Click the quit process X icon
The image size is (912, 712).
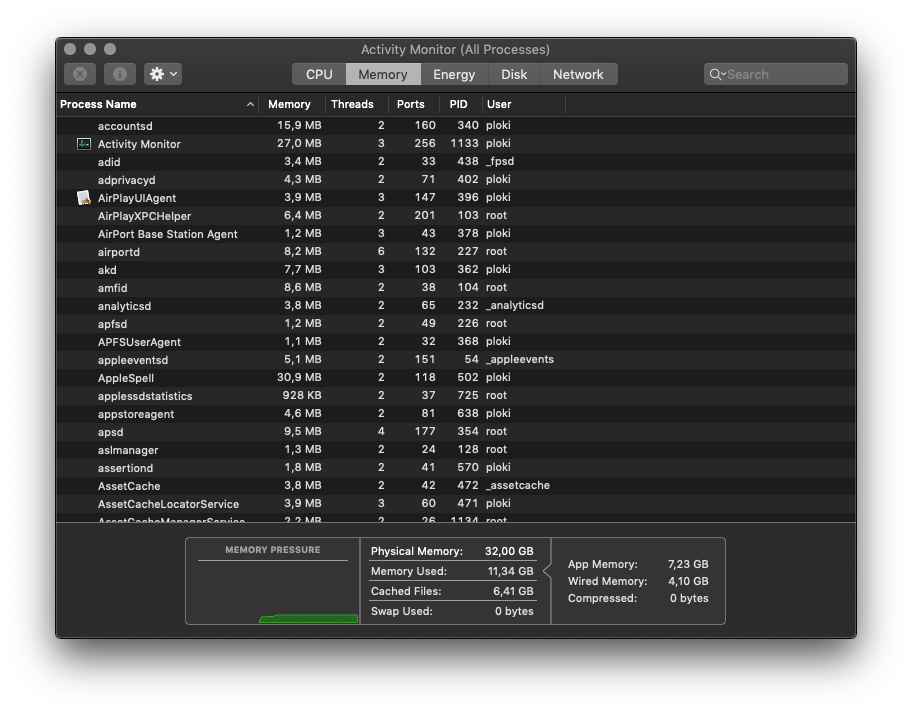coord(80,74)
